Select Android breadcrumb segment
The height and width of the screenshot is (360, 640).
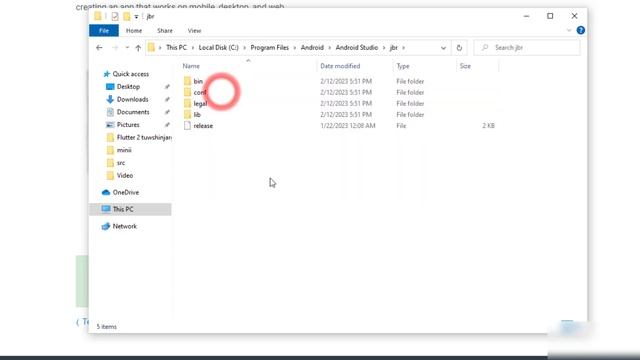point(312,48)
